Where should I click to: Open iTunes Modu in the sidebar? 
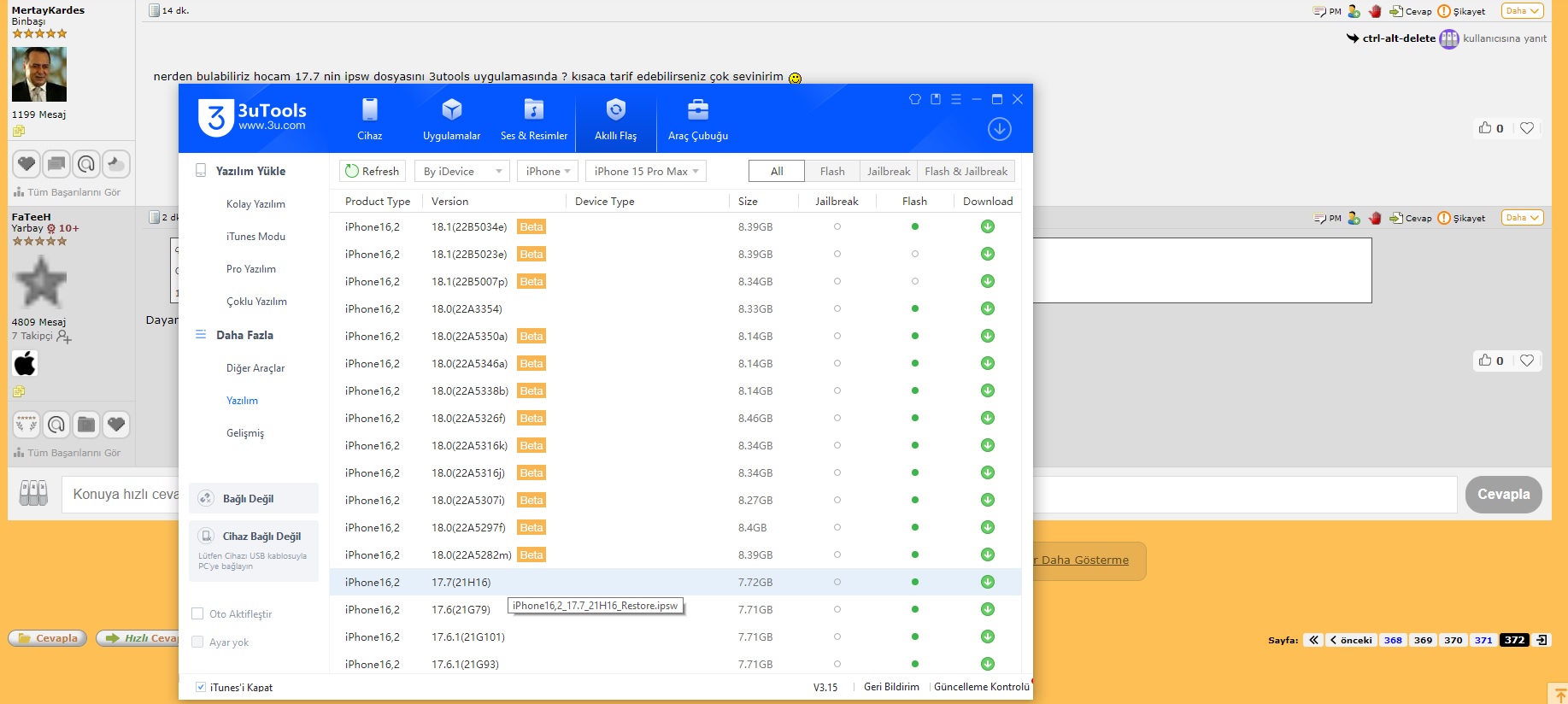[255, 237]
